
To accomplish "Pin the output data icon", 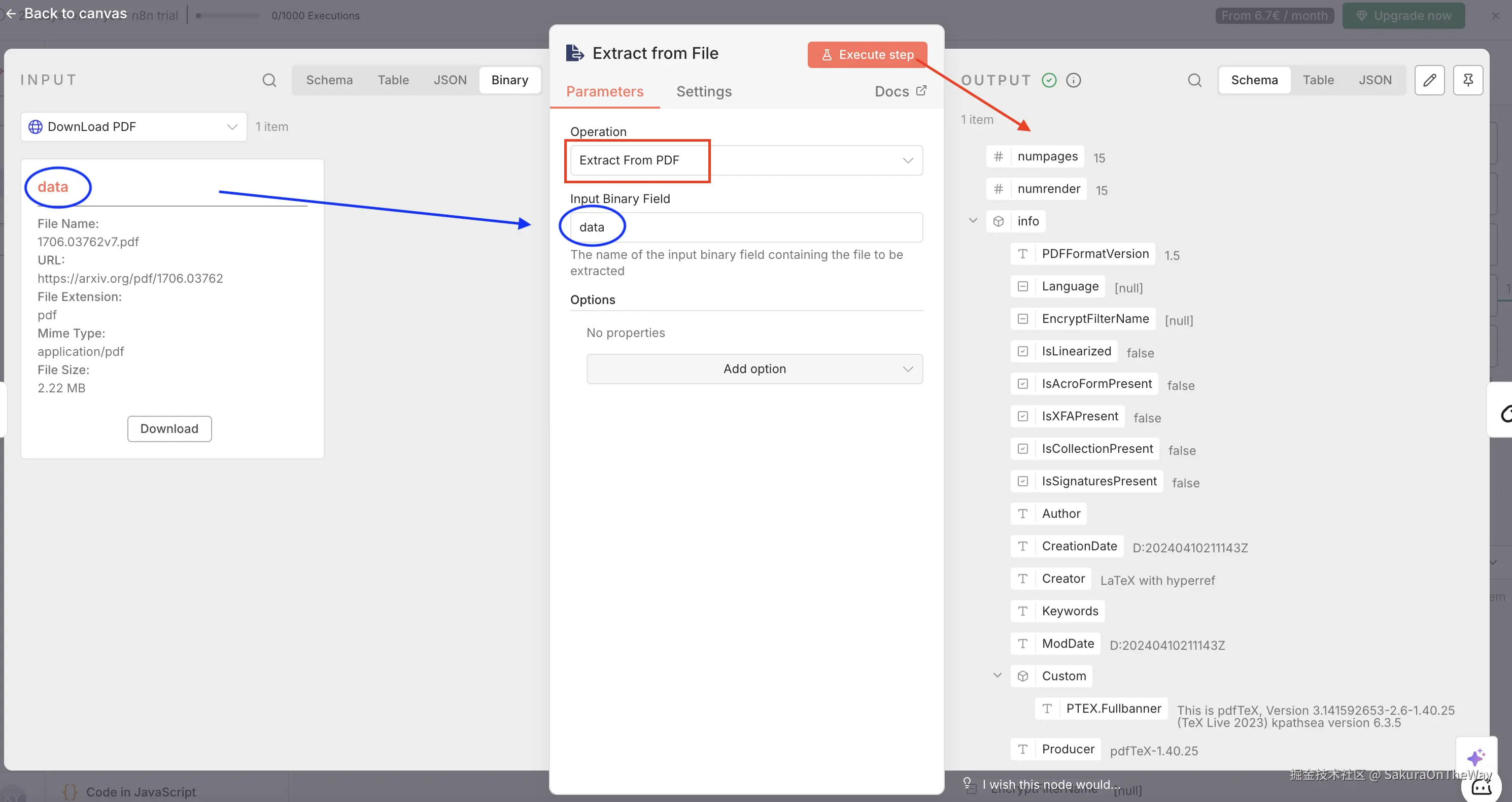I will point(1467,80).
